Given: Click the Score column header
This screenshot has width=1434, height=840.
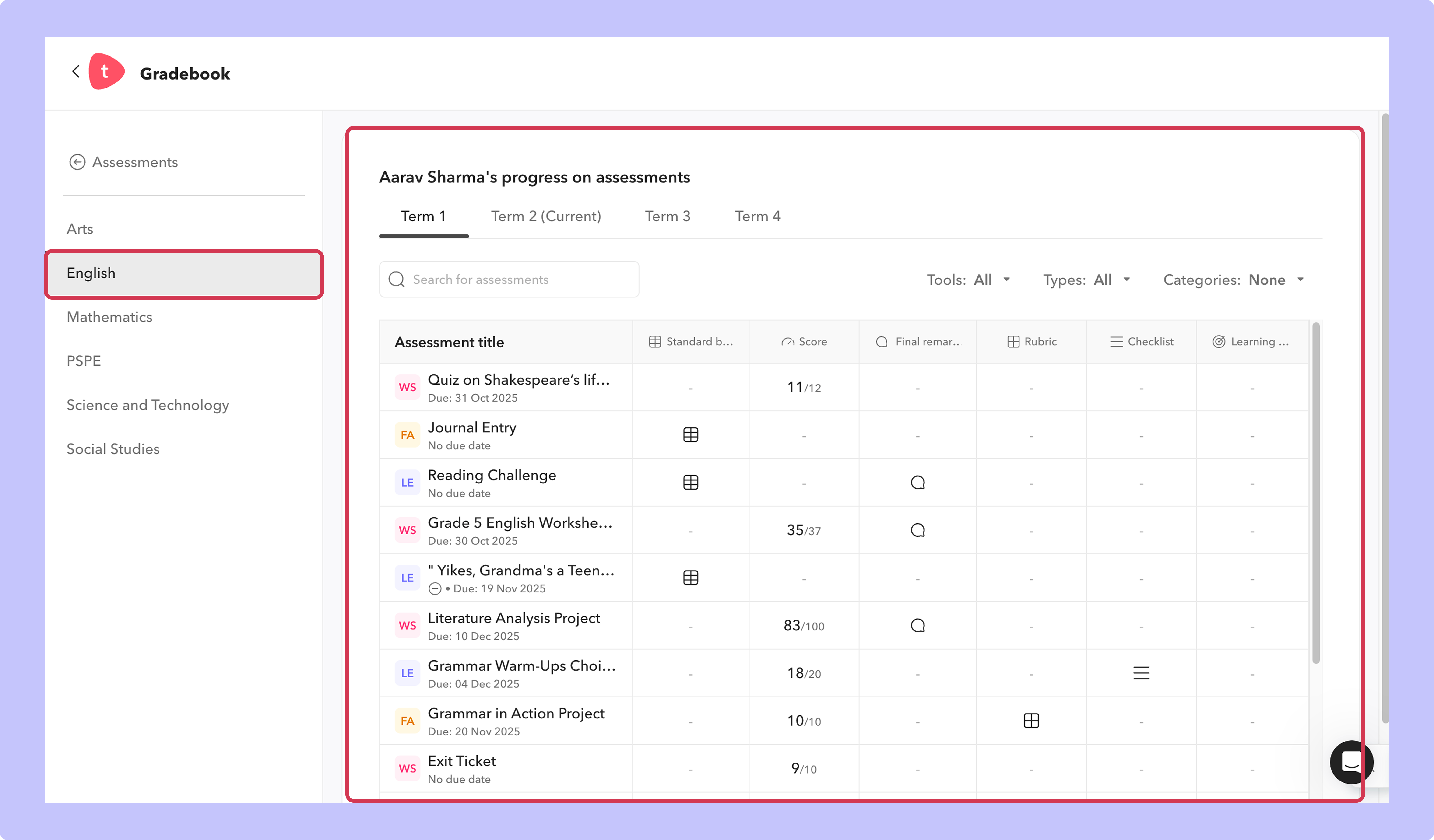Looking at the screenshot, I should click(x=804, y=342).
